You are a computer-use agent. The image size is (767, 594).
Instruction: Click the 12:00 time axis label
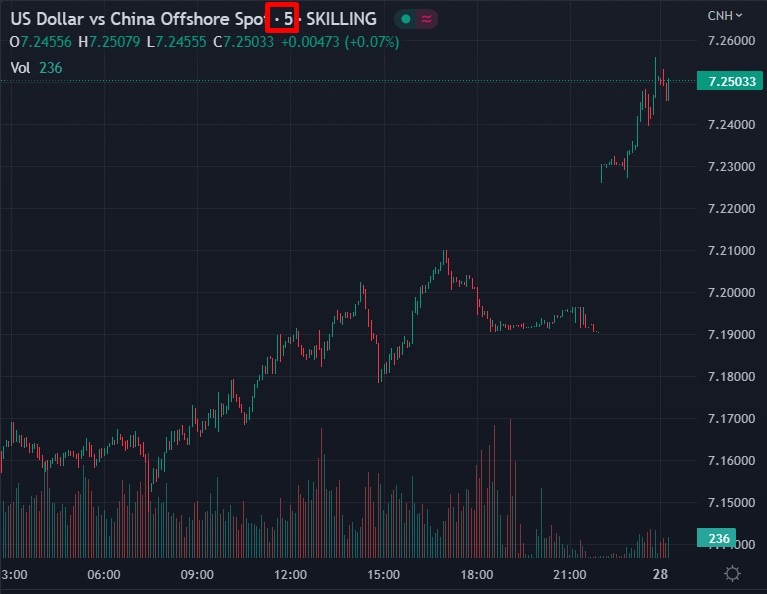291,574
